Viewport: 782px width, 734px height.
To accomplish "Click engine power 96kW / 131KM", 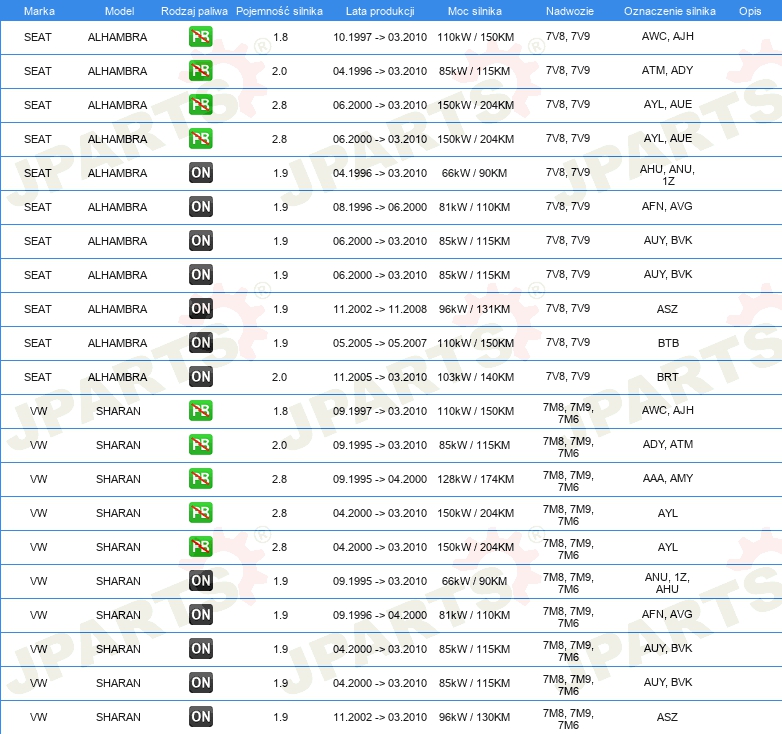I will [474, 309].
